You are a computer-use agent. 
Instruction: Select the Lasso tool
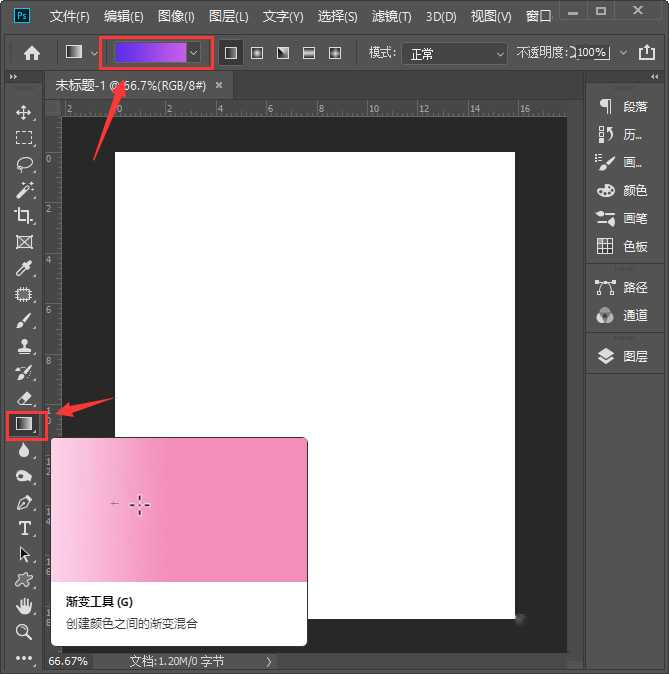tap(24, 164)
